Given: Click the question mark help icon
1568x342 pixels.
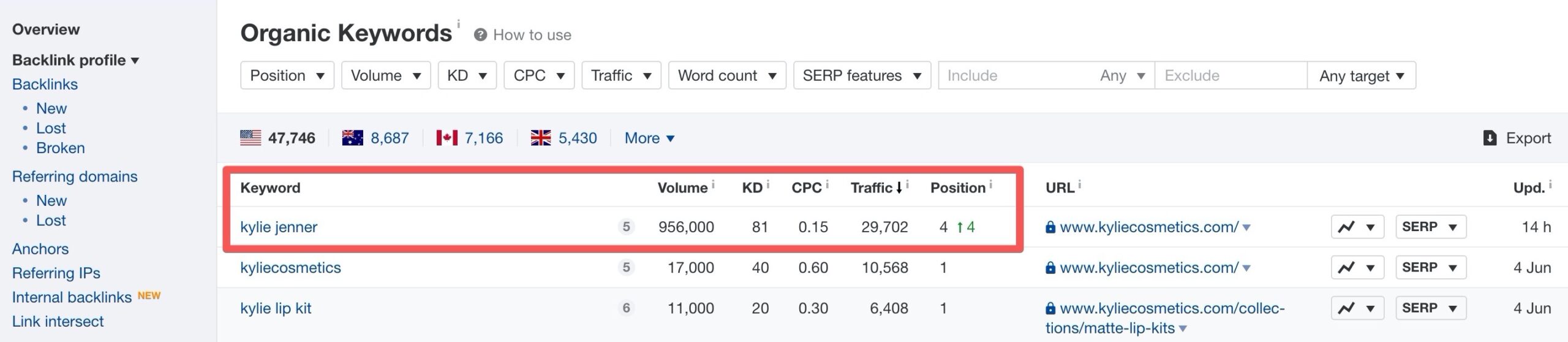Looking at the screenshot, I should tap(480, 35).
